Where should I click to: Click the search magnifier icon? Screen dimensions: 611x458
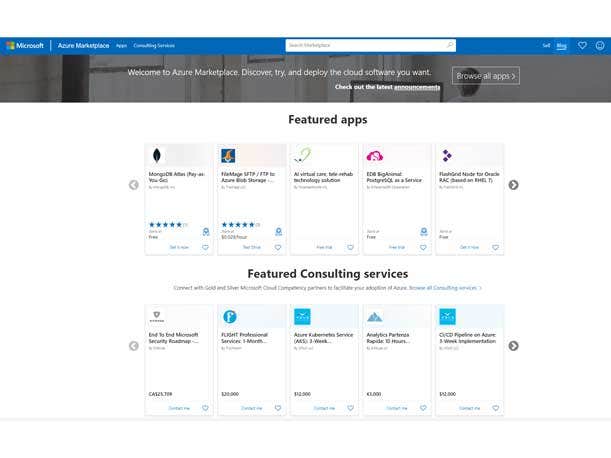(x=450, y=45)
